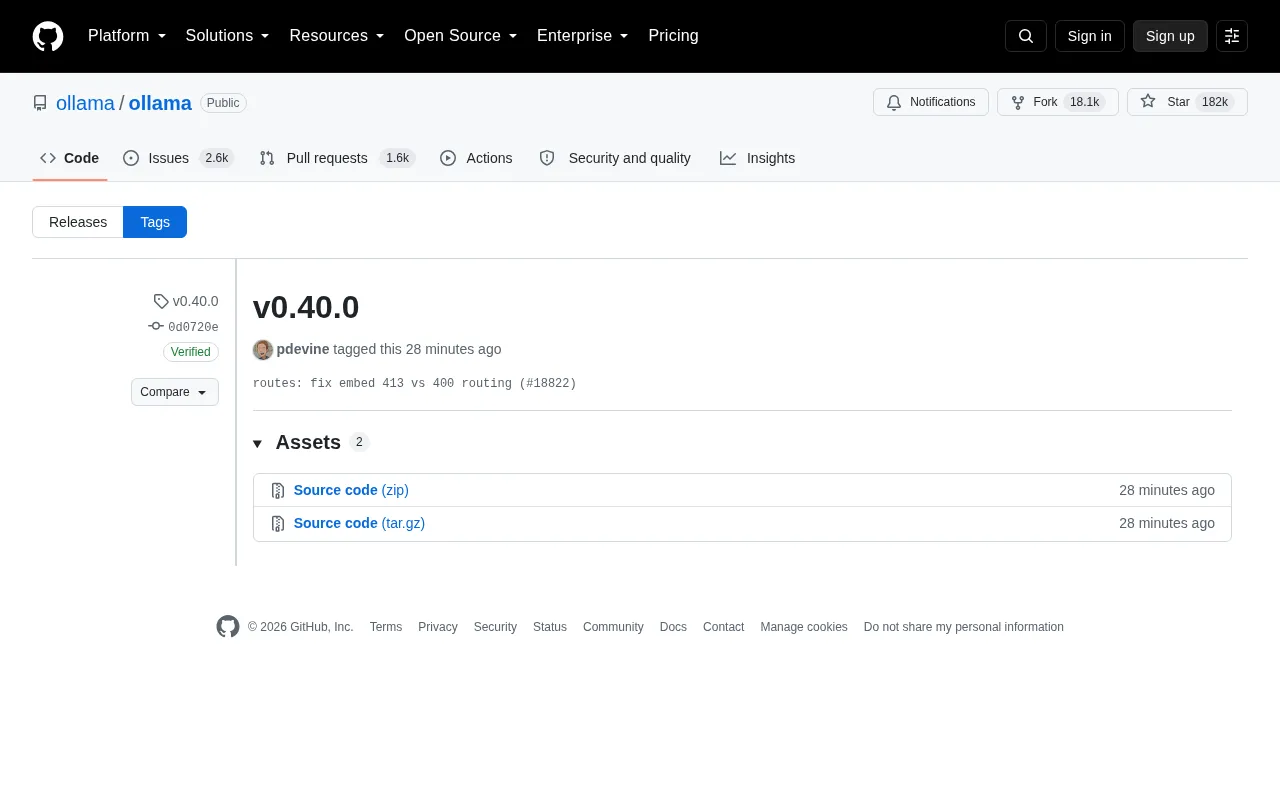Download Source code (tar.gz)
Viewport: 1280px width, 800px height.
359,523
